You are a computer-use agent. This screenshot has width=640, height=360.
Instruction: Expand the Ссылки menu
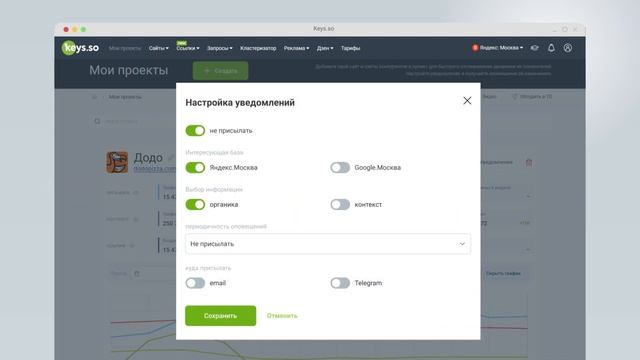tap(188, 48)
